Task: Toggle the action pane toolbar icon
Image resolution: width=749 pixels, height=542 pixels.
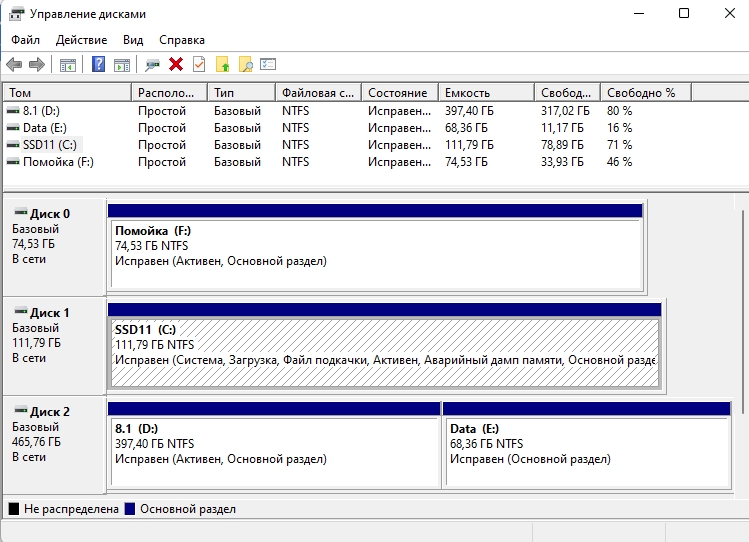Action: pos(122,64)
